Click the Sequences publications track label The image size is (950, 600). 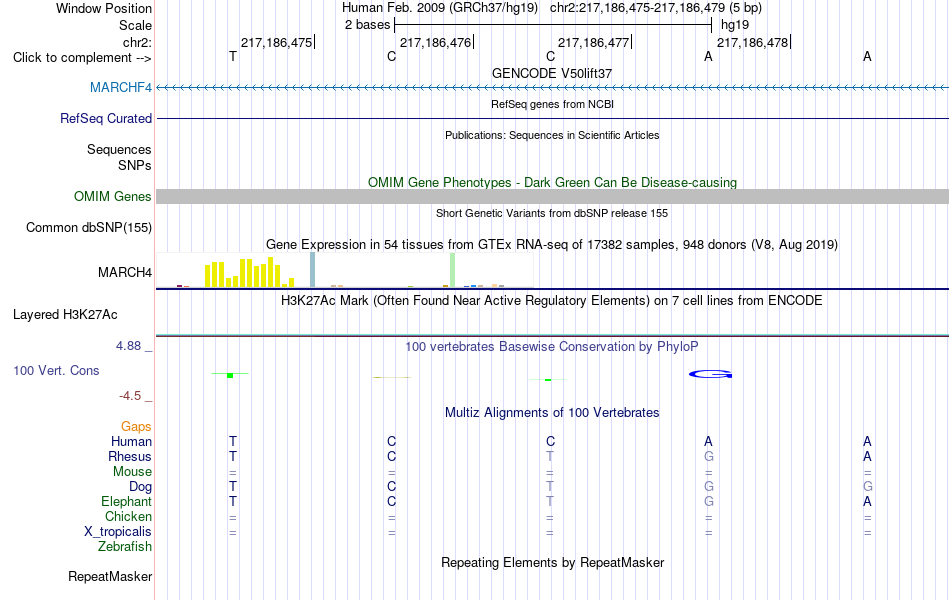pyautogui.click(x=119, y=149)
